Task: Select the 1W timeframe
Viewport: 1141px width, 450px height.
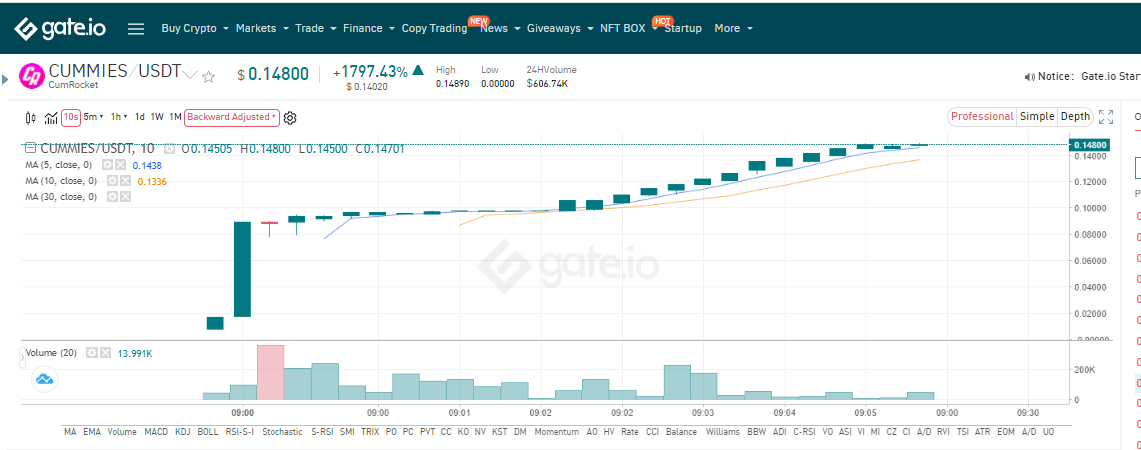Action: pyautogui.click(x=157, y=117)
